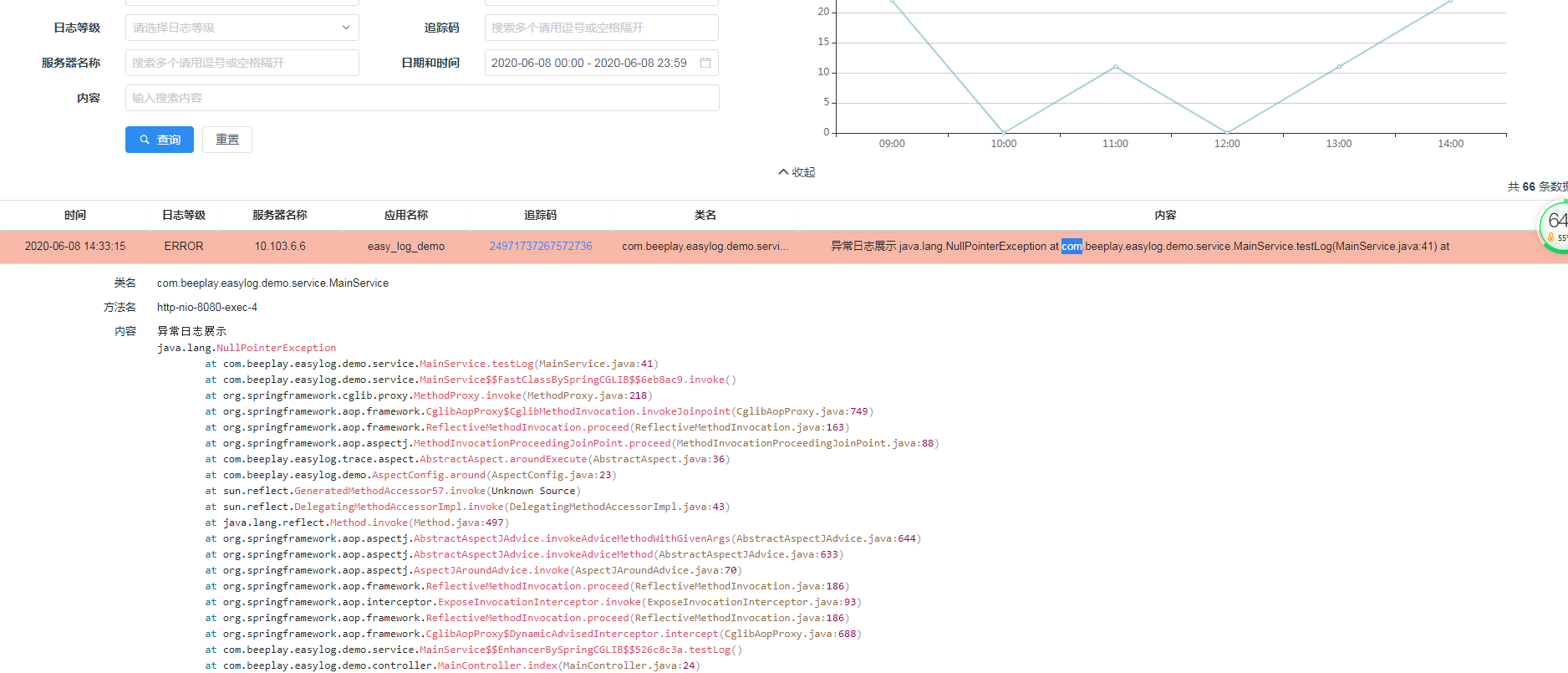Click stack line MainService.testLog(MainService.java:41)

[x=432, y=364]
